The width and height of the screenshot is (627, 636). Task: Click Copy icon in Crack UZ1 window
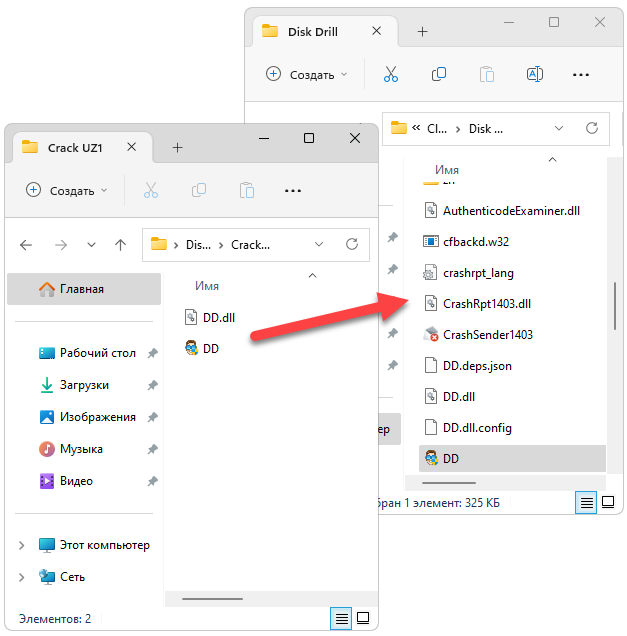pos(199,190)
